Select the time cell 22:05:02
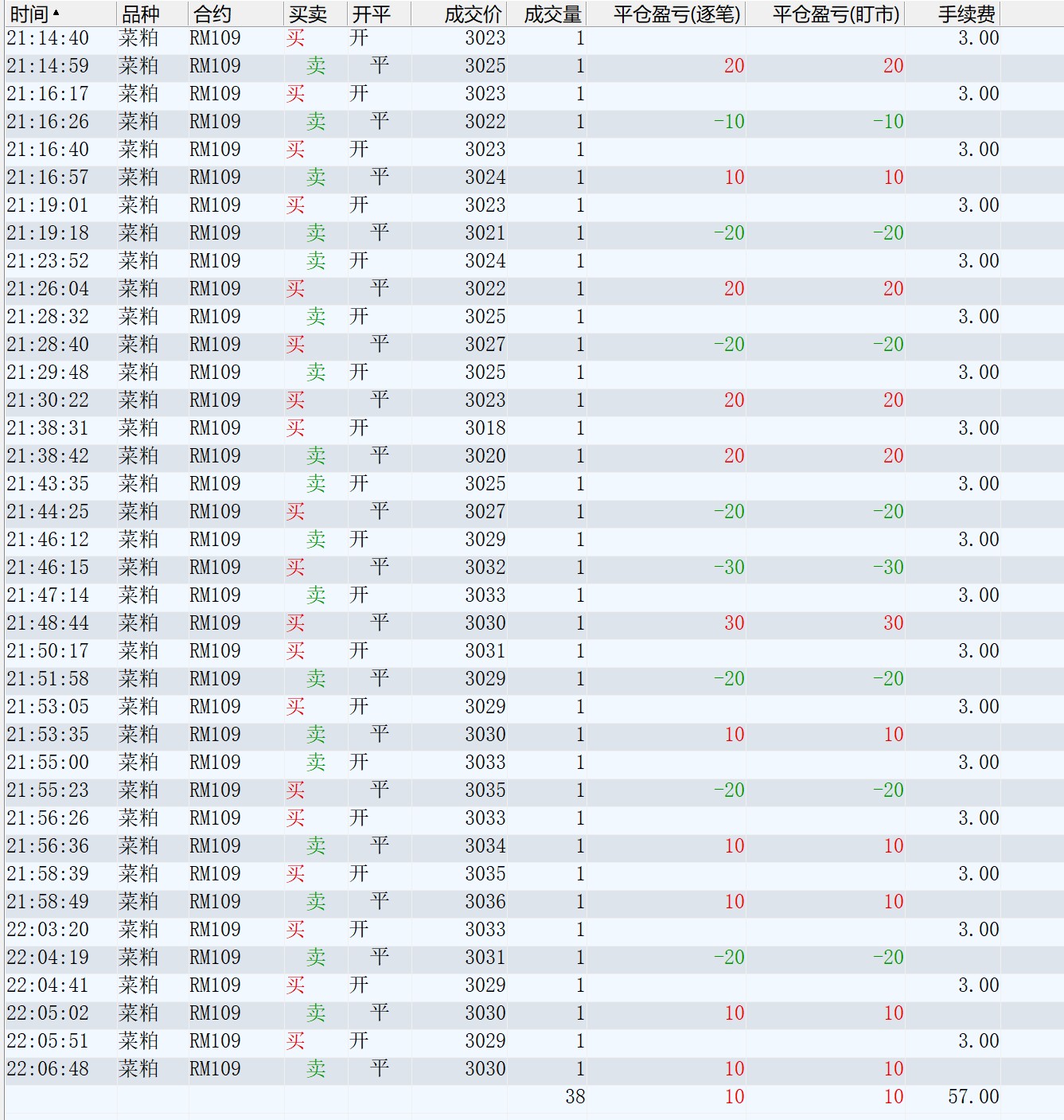Image resolution: width=1064 pixels, height=1120 pixels. point(48,1013)
